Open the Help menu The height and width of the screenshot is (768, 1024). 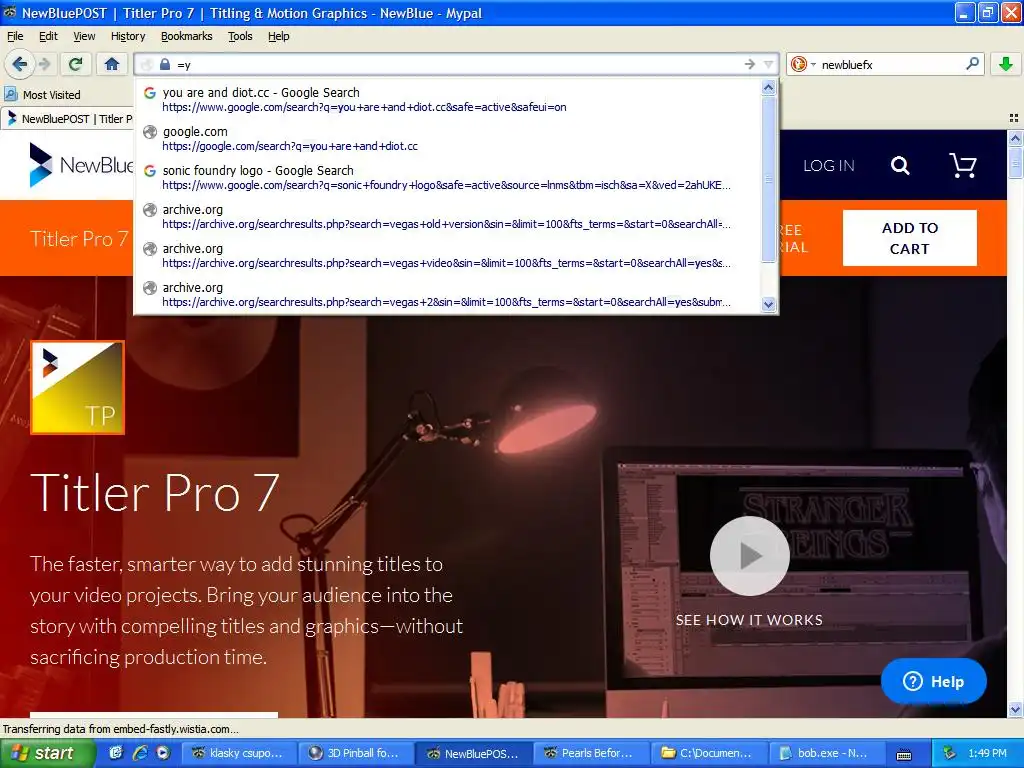point(279,36)
